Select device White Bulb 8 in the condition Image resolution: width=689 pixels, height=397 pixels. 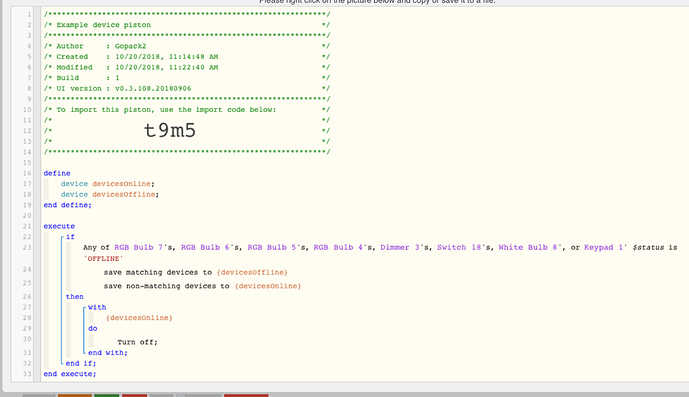click(x=529, y=248)
